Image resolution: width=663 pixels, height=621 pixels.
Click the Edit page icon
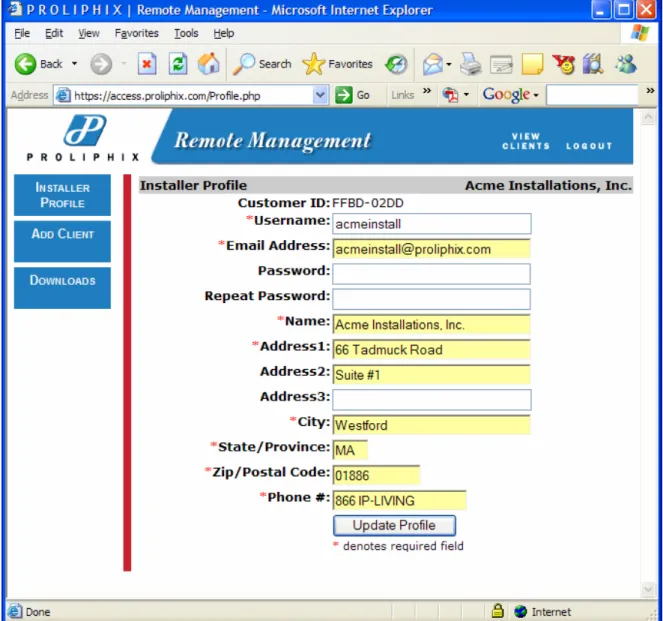[x=501, y=64]
